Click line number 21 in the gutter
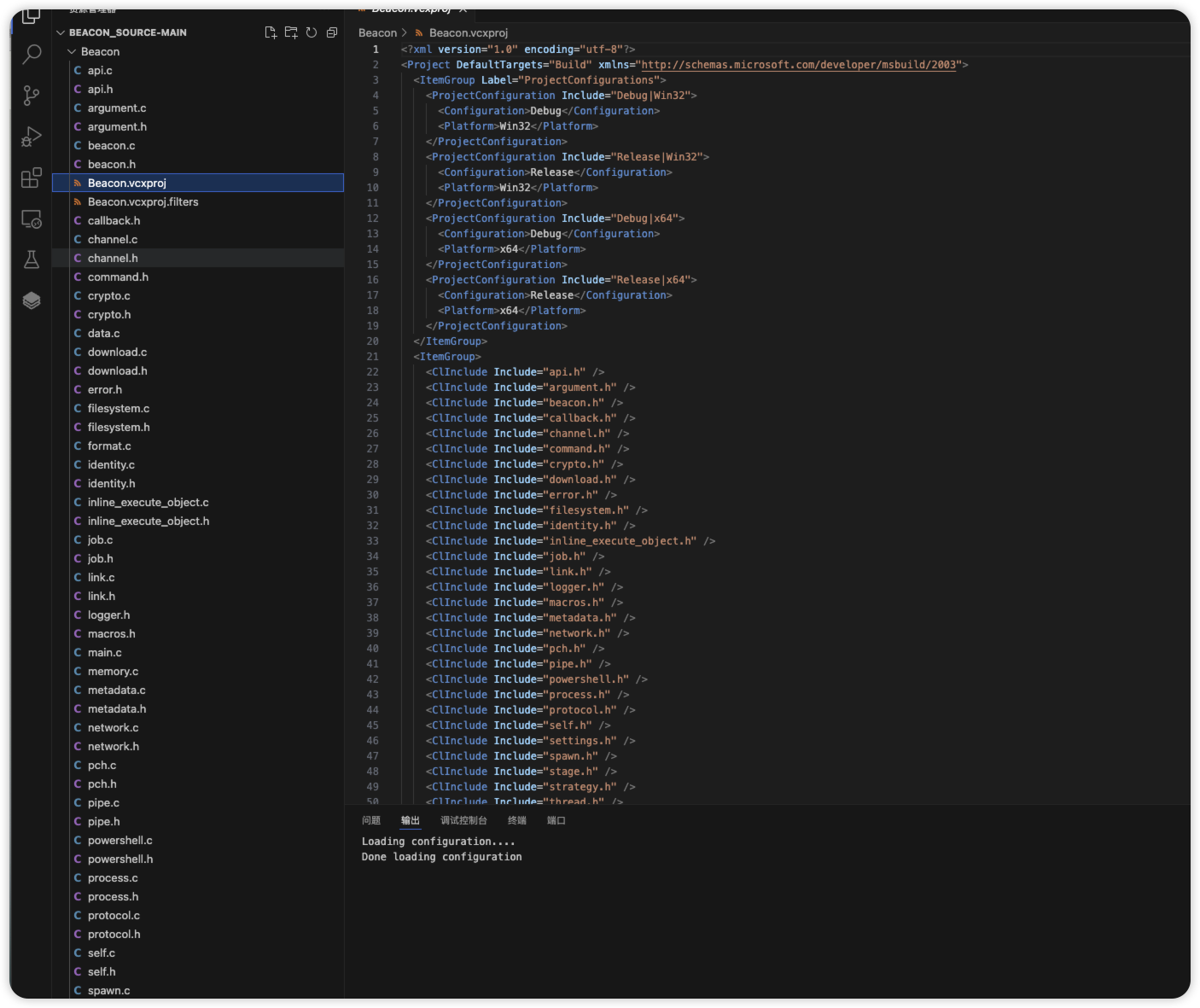 pyautogui.click(x=372, y=357)
